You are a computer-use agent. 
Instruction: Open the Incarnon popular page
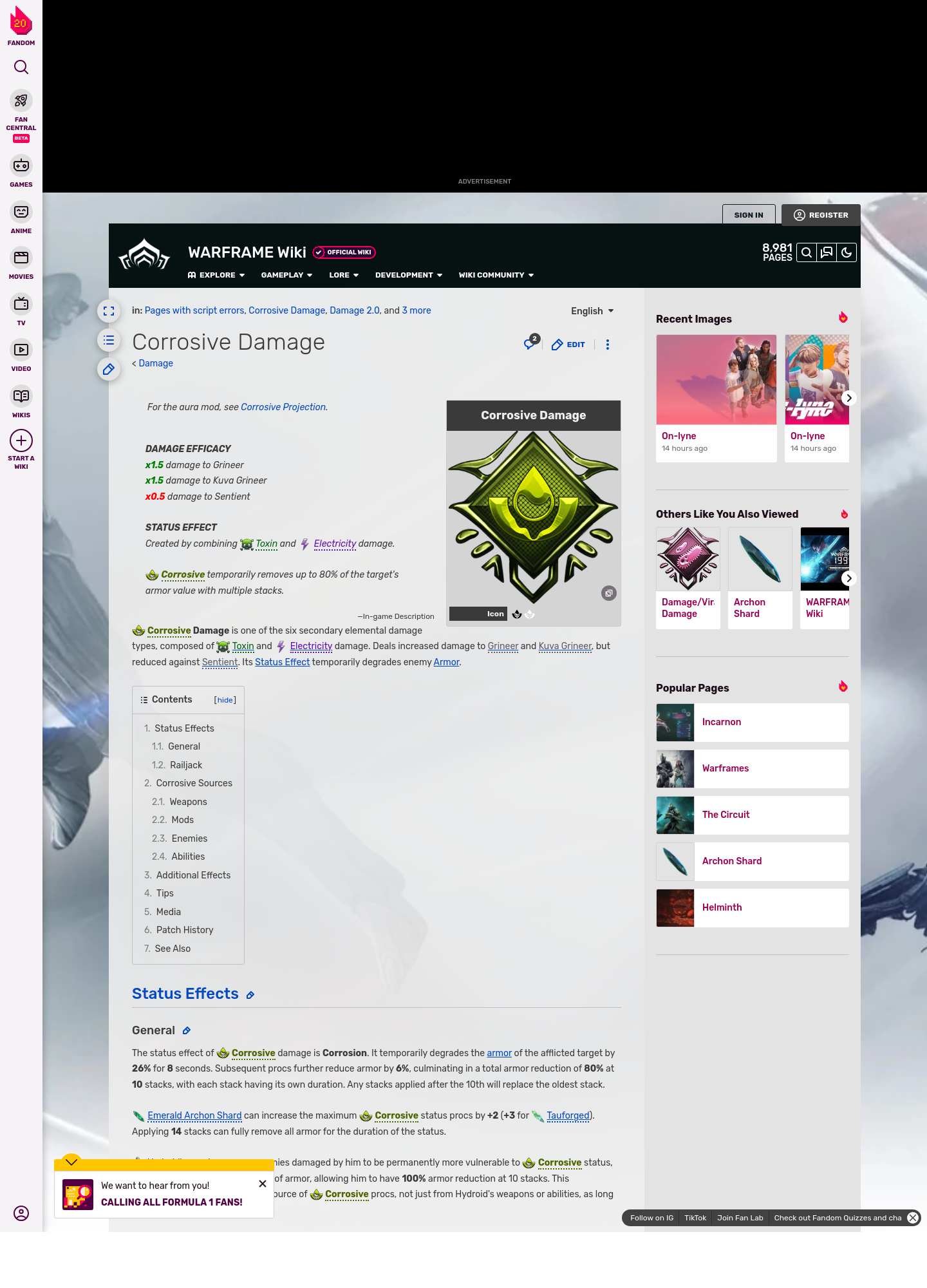(x=753, y=723)
